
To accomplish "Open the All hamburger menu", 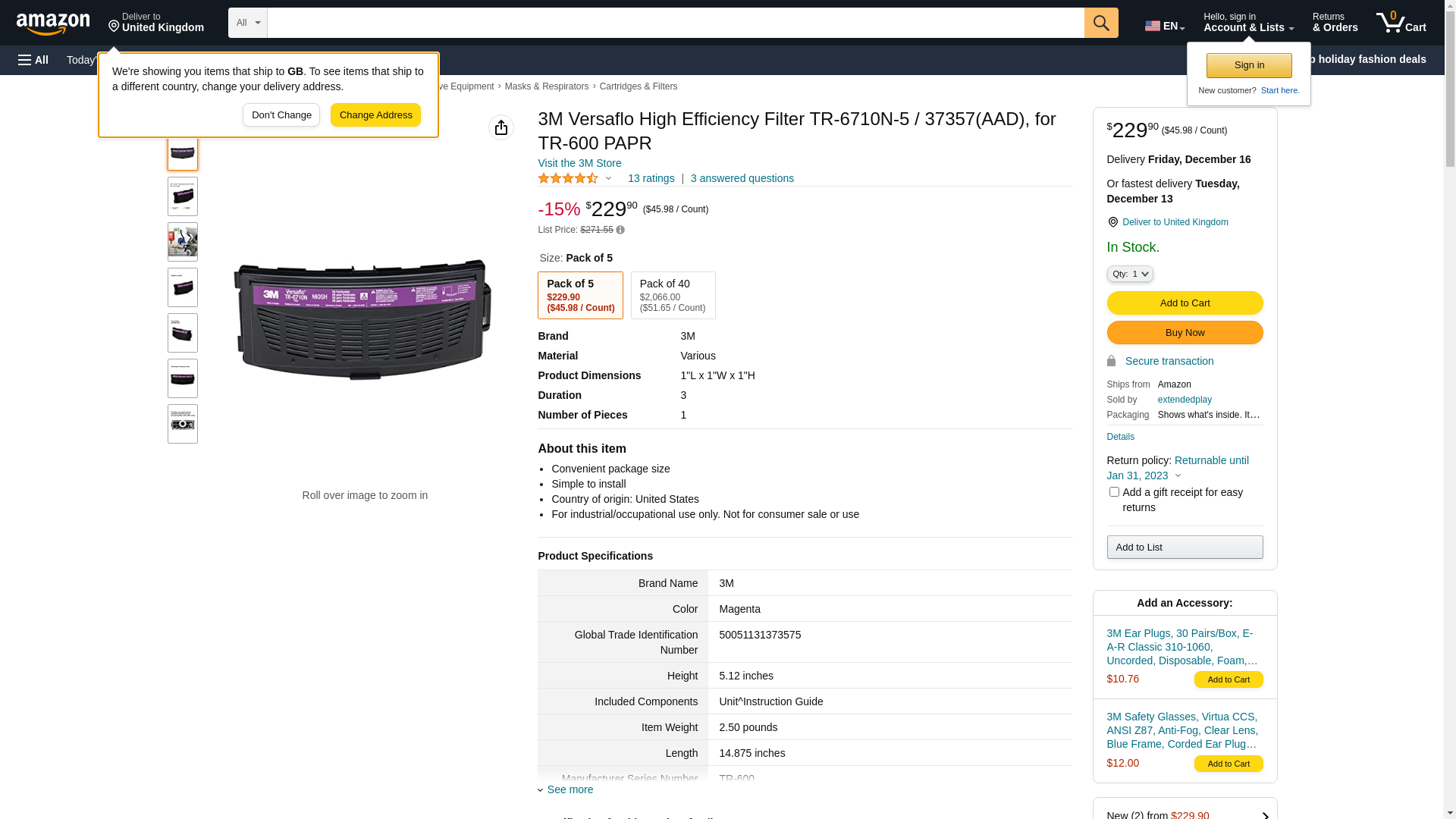I will coord(33,60).
